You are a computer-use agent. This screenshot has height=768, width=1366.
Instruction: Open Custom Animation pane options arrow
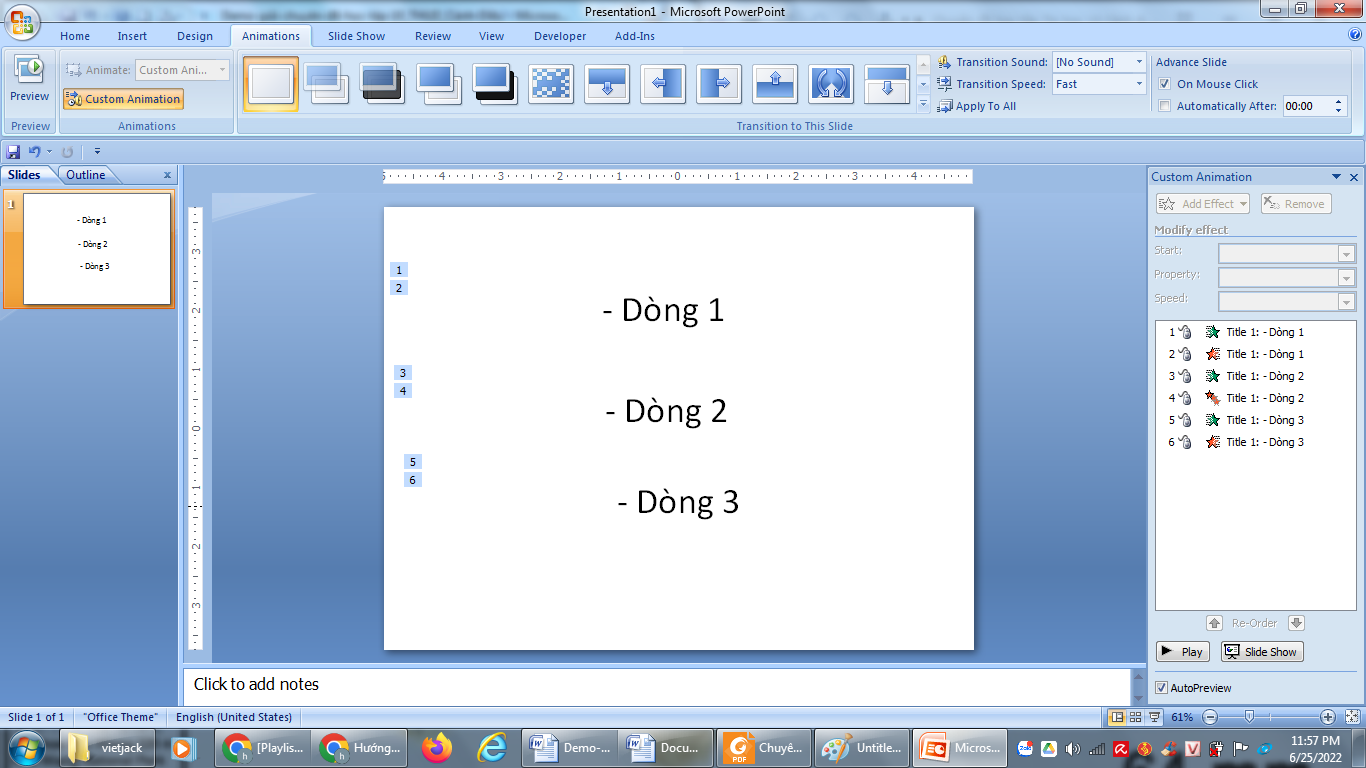pos(1337,177)
